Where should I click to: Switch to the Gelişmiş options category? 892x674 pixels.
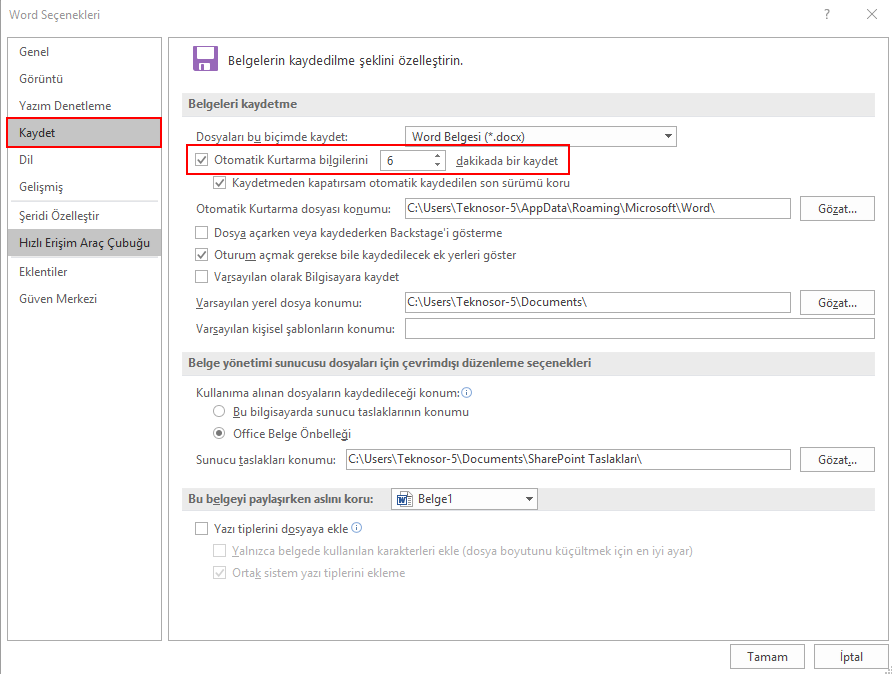[x=41, y=187]
